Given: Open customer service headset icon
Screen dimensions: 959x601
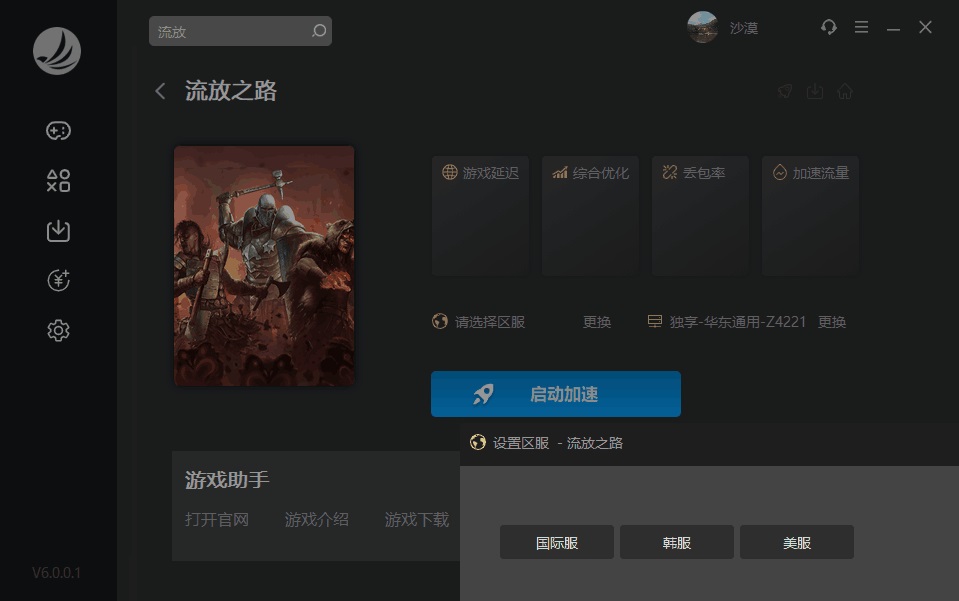Looking at the screenshot, I should click(829, 27).
